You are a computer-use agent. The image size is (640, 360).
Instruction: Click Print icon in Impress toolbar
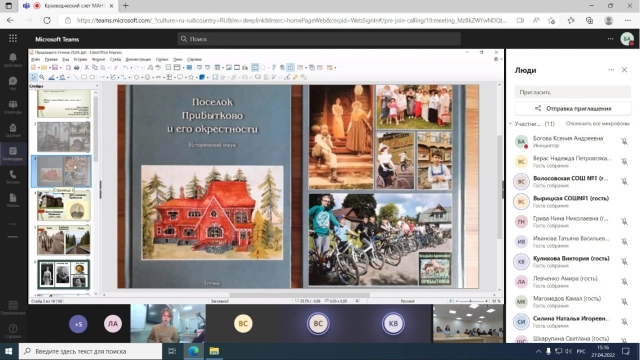point(77,68)
